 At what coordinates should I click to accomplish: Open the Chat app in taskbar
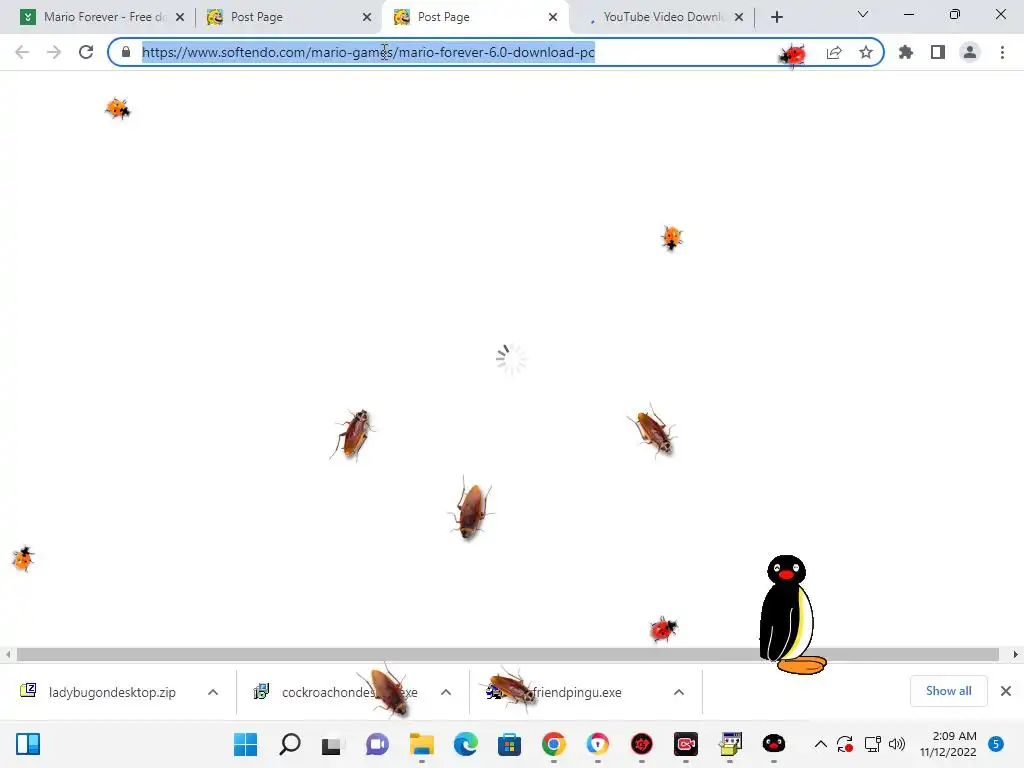click(377, 744)
